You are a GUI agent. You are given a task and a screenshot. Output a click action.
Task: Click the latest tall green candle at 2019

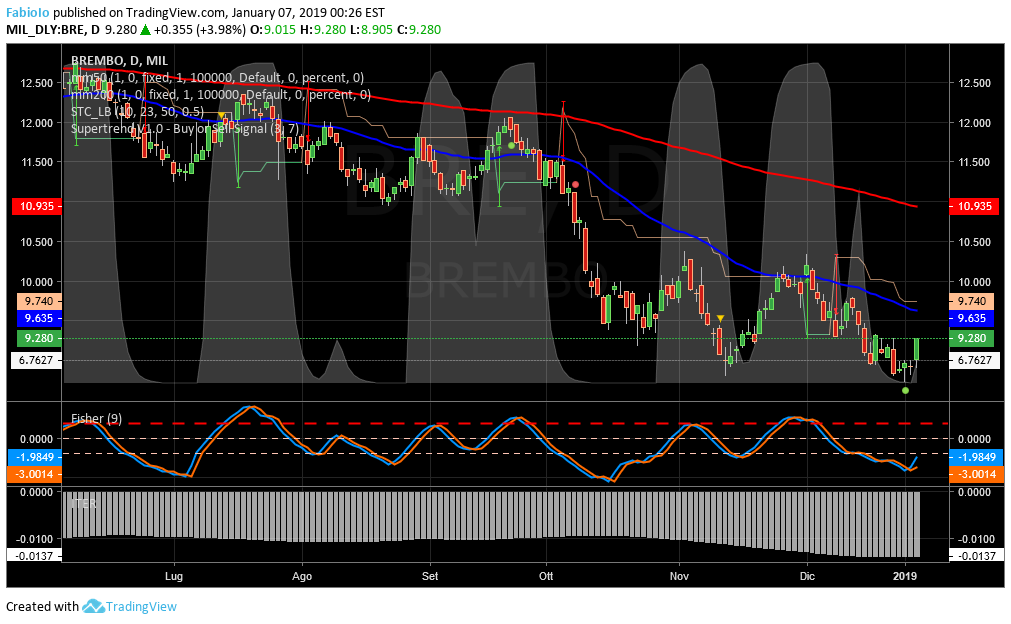916,349
